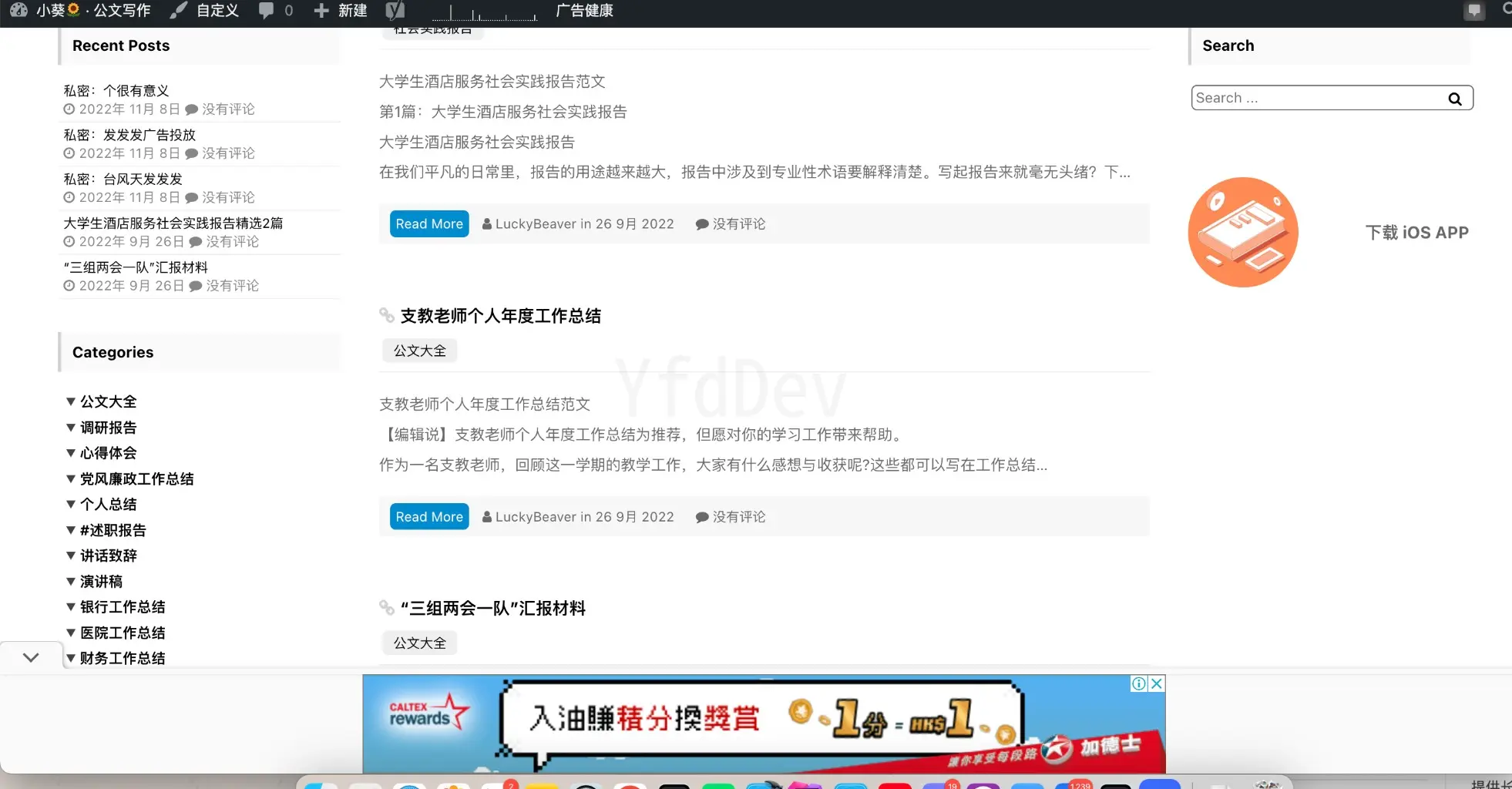Open recent post 私密：发发发广告投放
1512x789 pixels.
[x=129, y=135]
